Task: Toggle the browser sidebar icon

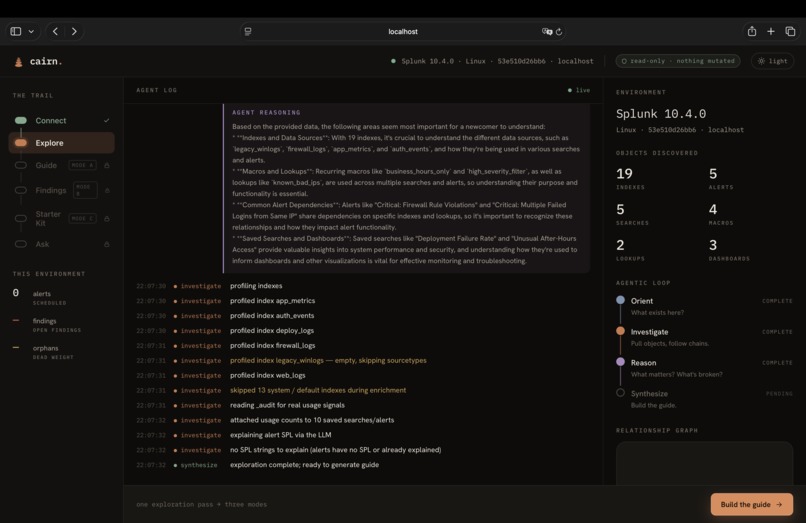Action: [x=16, y=31]
